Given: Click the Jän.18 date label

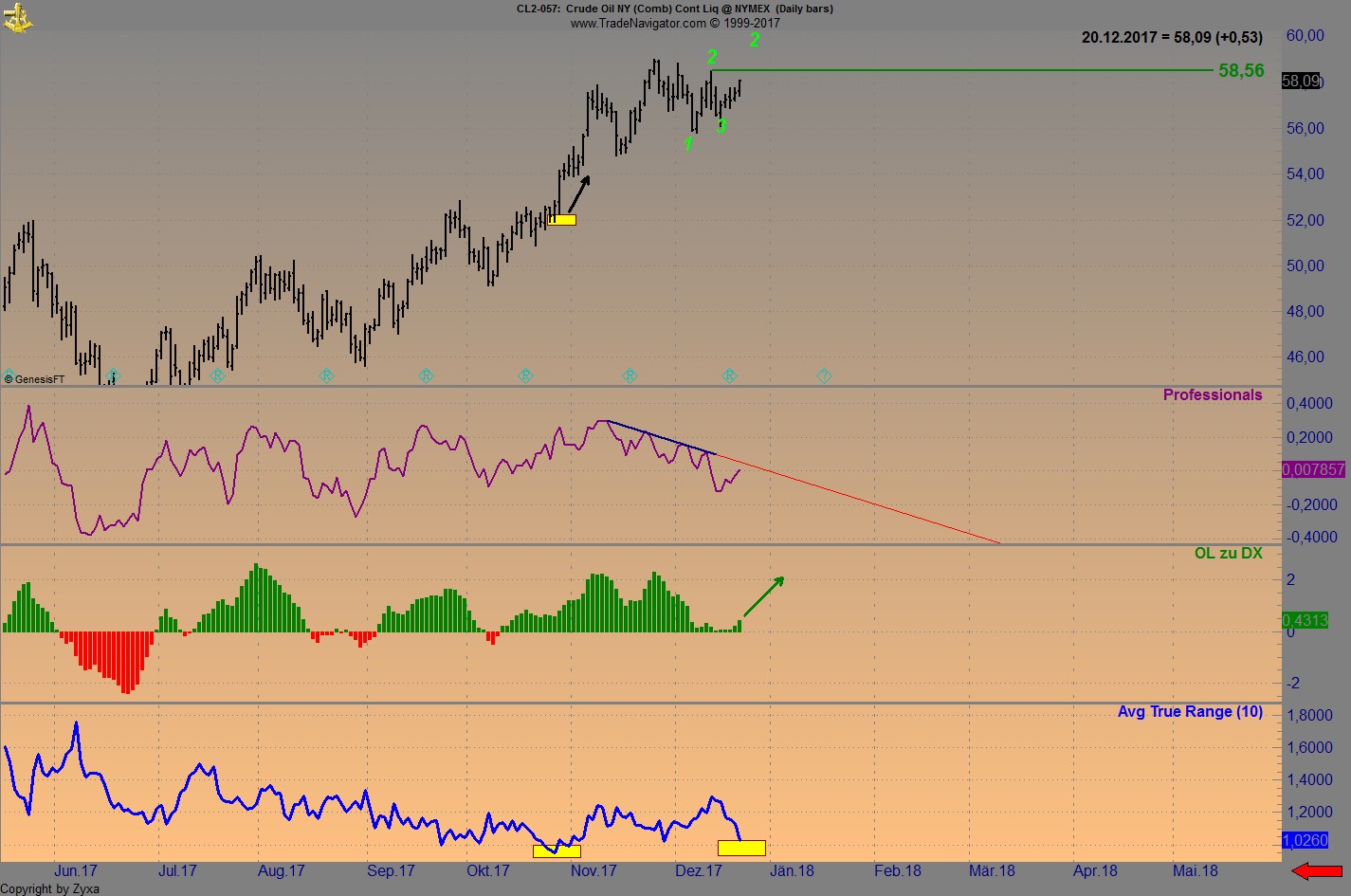Looking at the screenshot, I should click(x=792, y=870).
